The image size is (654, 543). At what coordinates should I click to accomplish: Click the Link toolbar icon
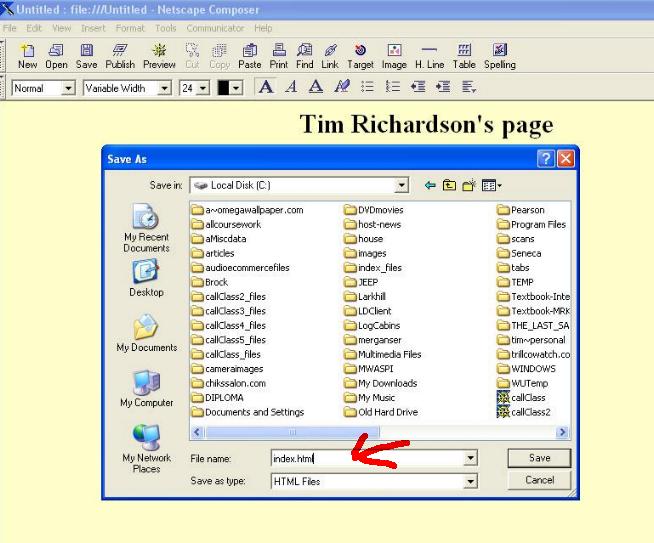[x=330, y=56]
